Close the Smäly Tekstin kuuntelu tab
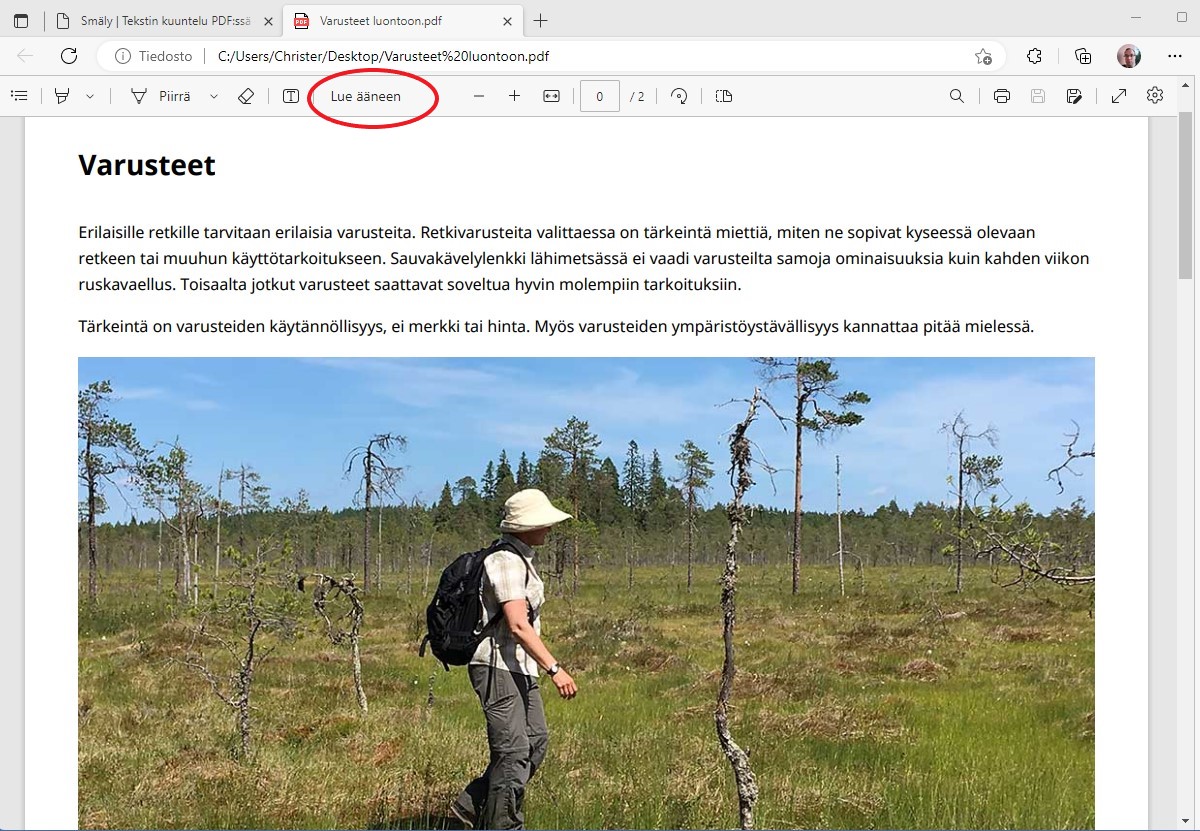The height and width of the screenshot is (831, 1200). tap(267, 21)
